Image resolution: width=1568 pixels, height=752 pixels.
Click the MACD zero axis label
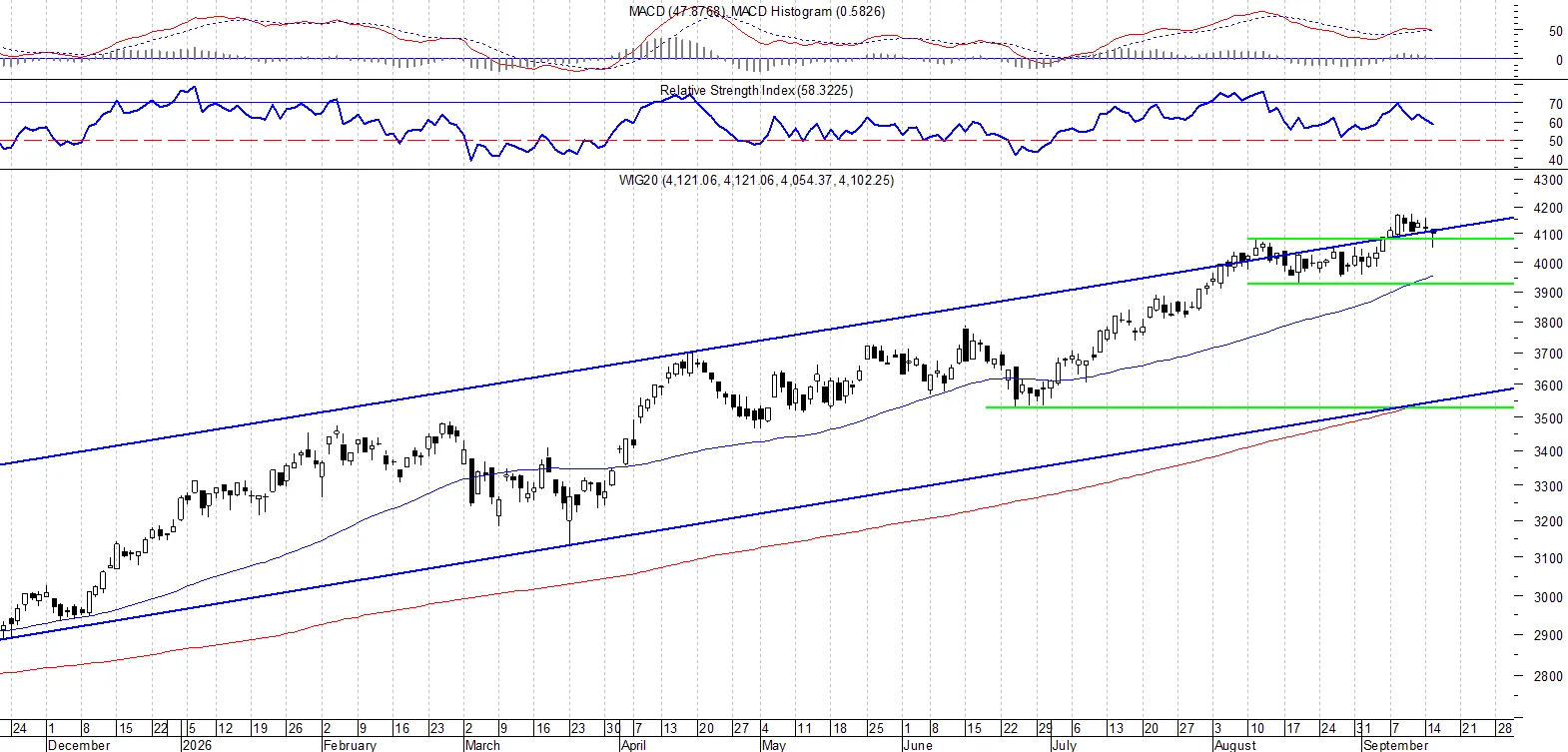tap(1559, 60)
